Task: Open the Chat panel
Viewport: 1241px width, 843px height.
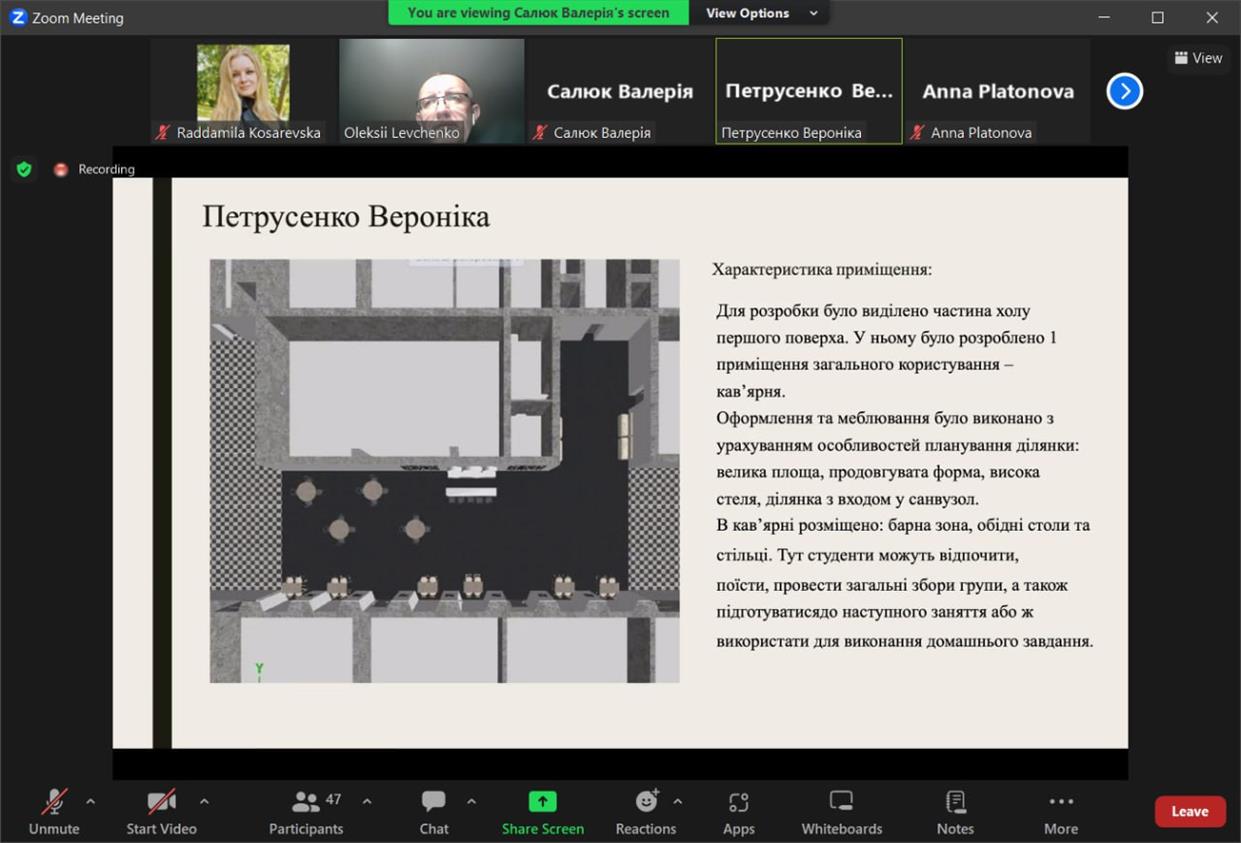Action: tap(434, 811)
